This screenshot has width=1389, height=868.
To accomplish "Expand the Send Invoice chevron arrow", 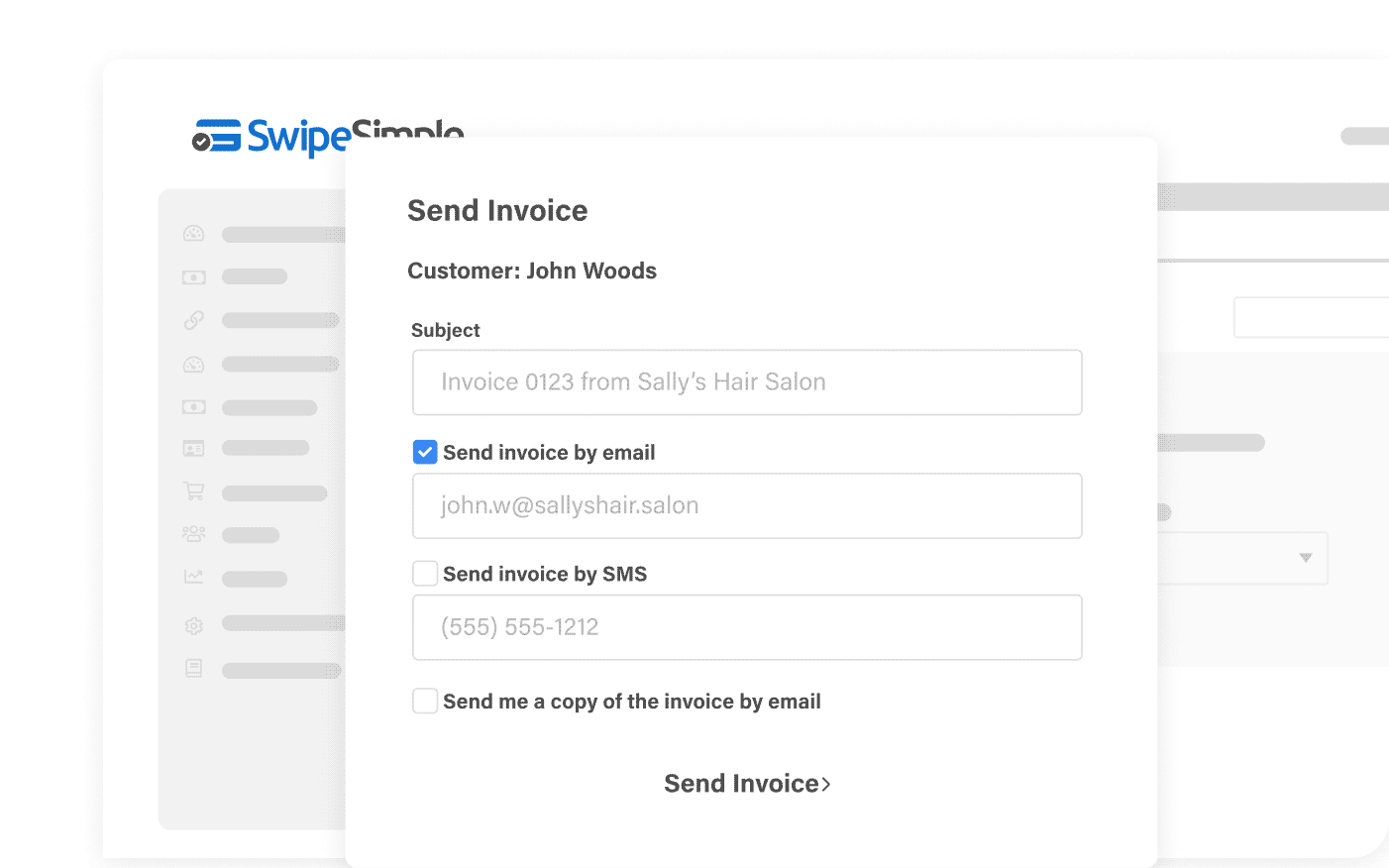I will pos(826,783).
